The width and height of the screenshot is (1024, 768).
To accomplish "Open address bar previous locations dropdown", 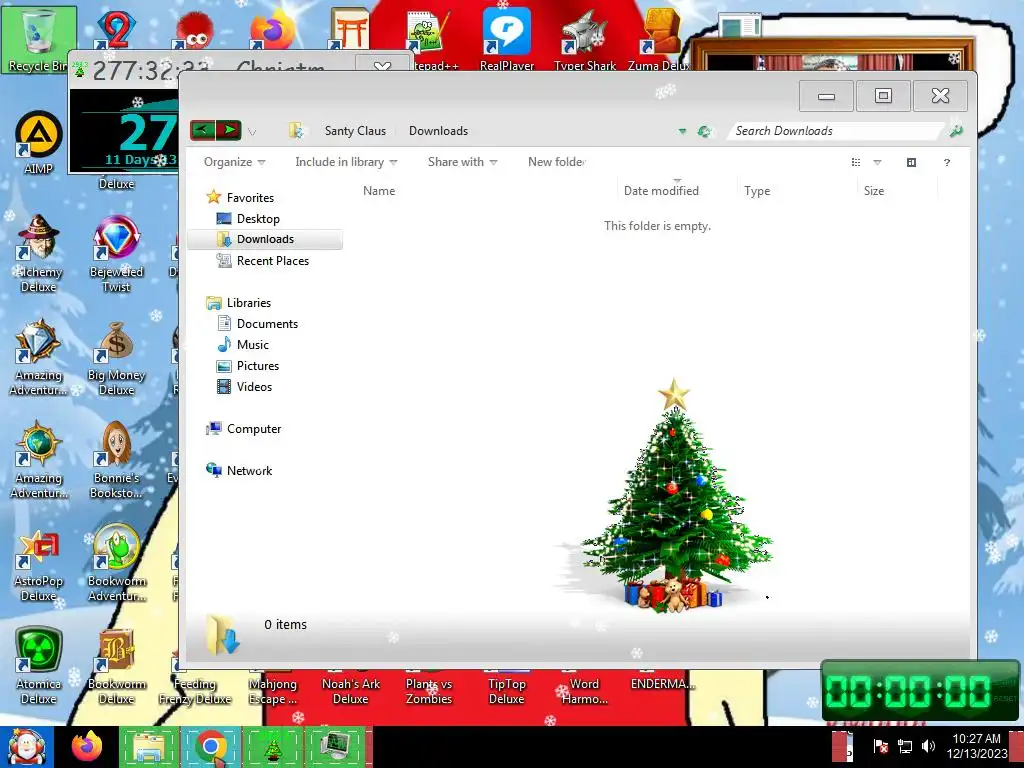I will (x=682, y=131).
